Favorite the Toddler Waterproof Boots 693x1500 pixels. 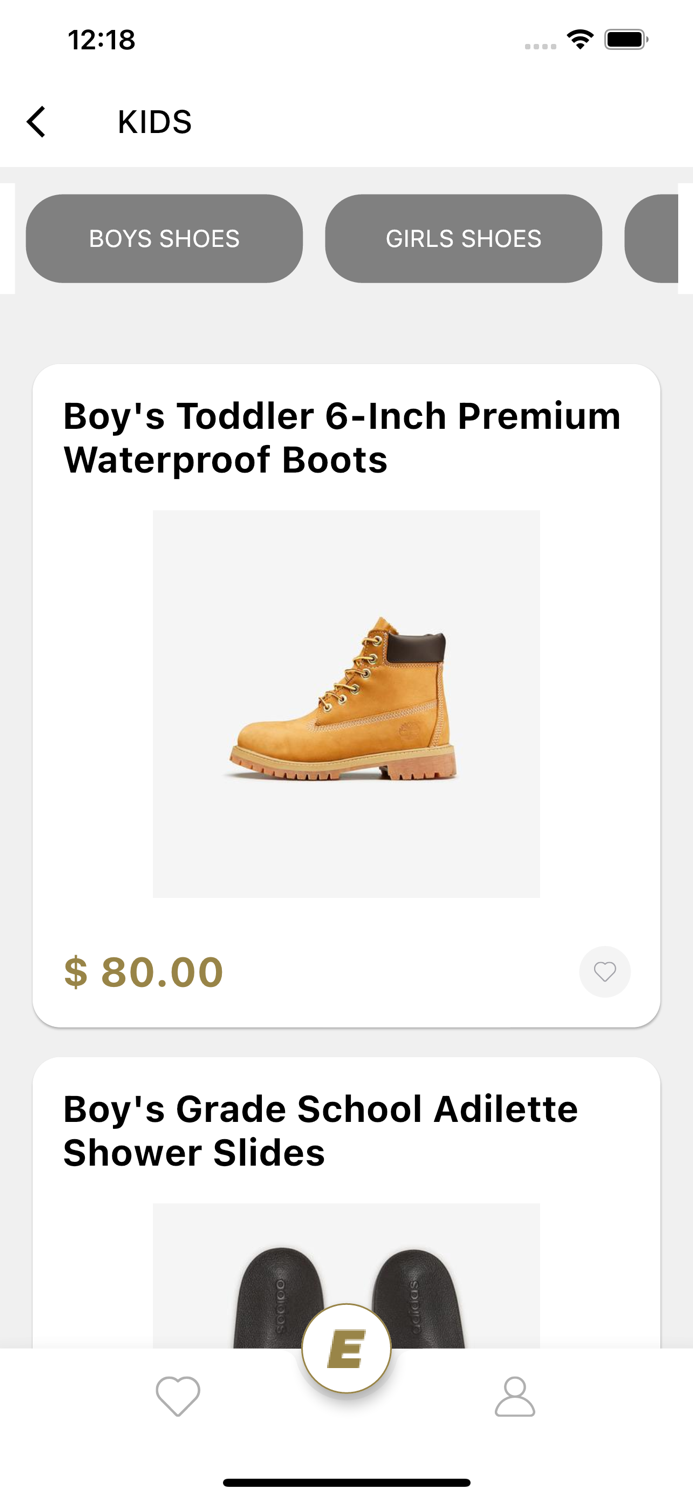605,971
